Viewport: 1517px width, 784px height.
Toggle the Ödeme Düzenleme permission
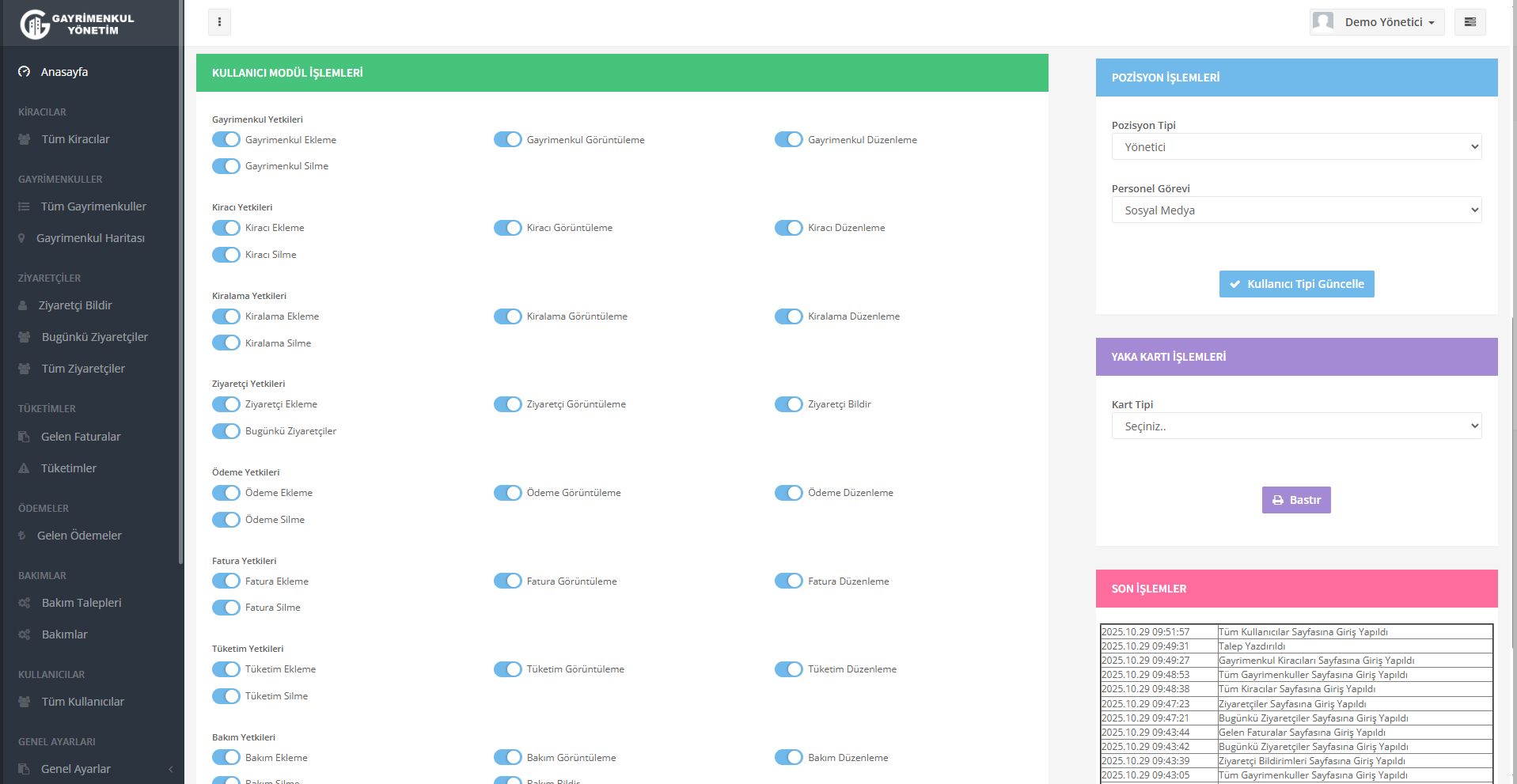coord(789,493)
